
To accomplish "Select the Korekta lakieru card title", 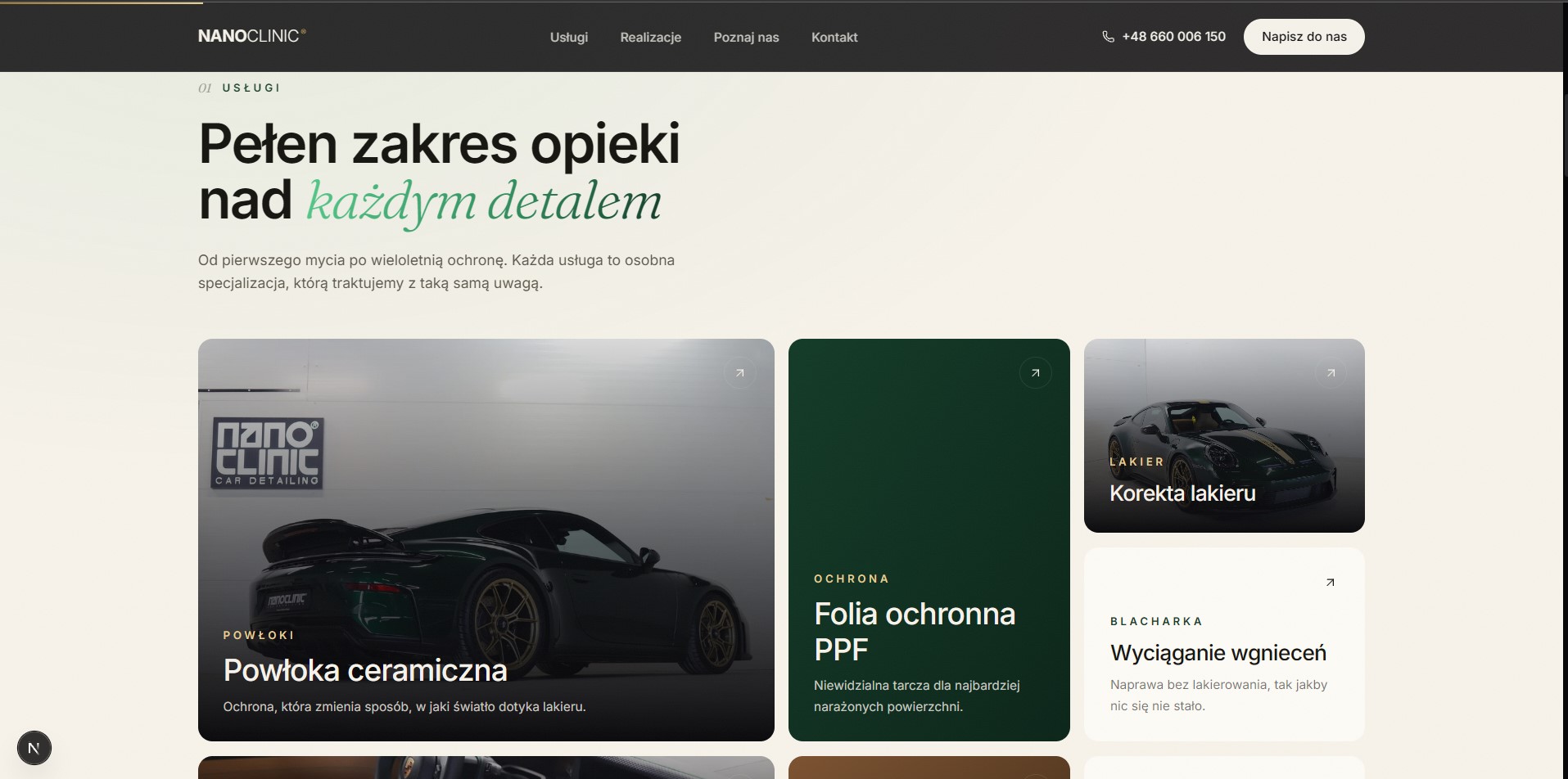I will coord(1182,493).
